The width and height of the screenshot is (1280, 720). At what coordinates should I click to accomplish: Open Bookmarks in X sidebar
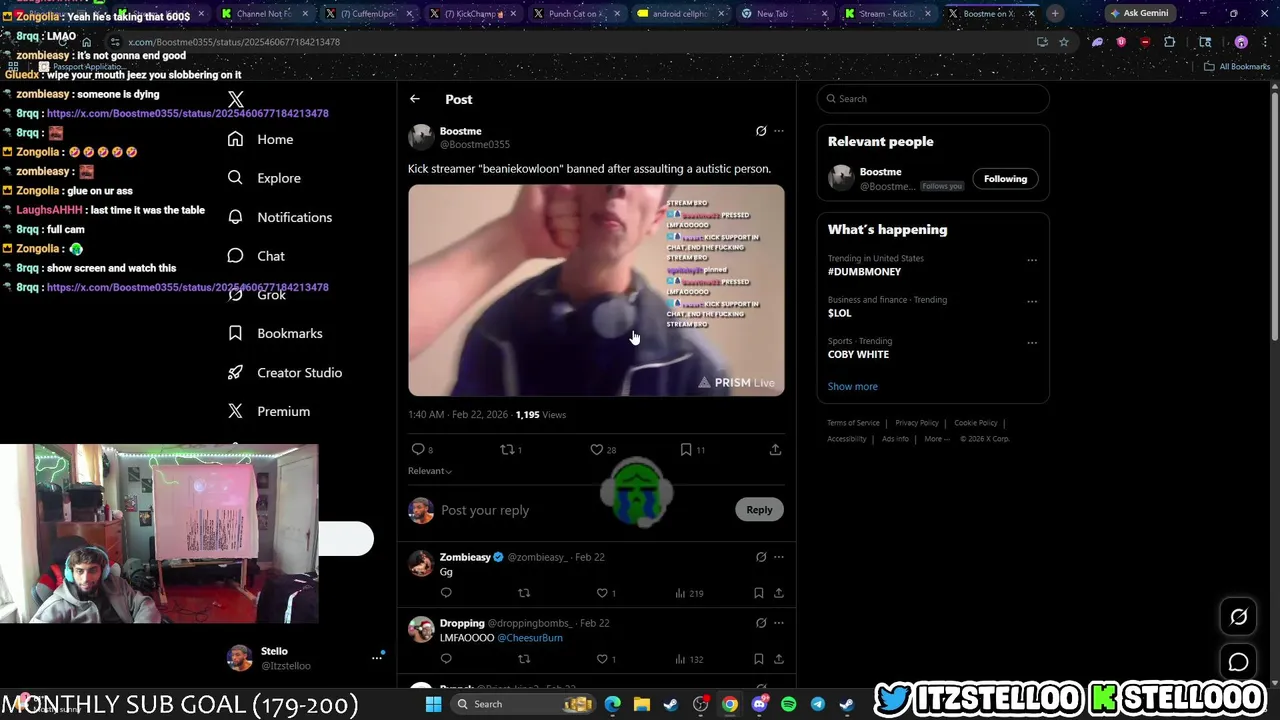point(274,334)
